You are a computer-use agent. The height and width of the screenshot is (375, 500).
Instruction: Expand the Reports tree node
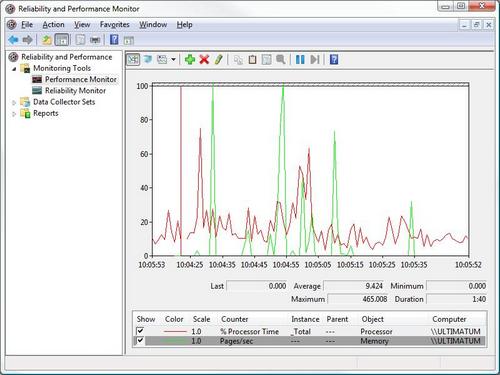coord(14,114)
